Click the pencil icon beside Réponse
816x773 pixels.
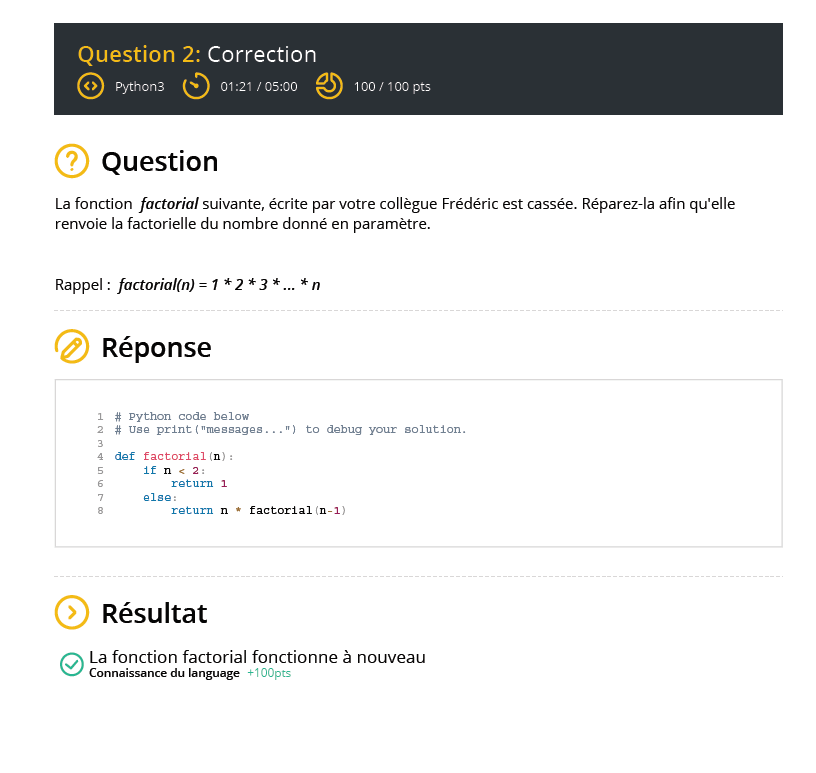72,347
